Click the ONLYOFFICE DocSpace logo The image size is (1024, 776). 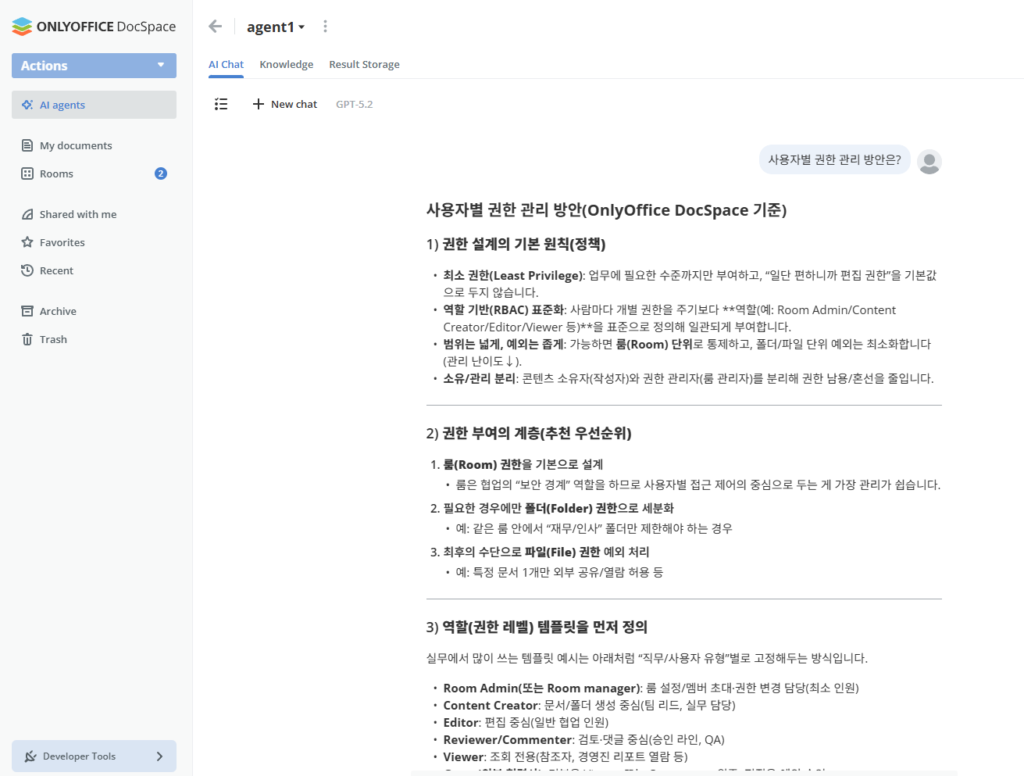(94, 26)
